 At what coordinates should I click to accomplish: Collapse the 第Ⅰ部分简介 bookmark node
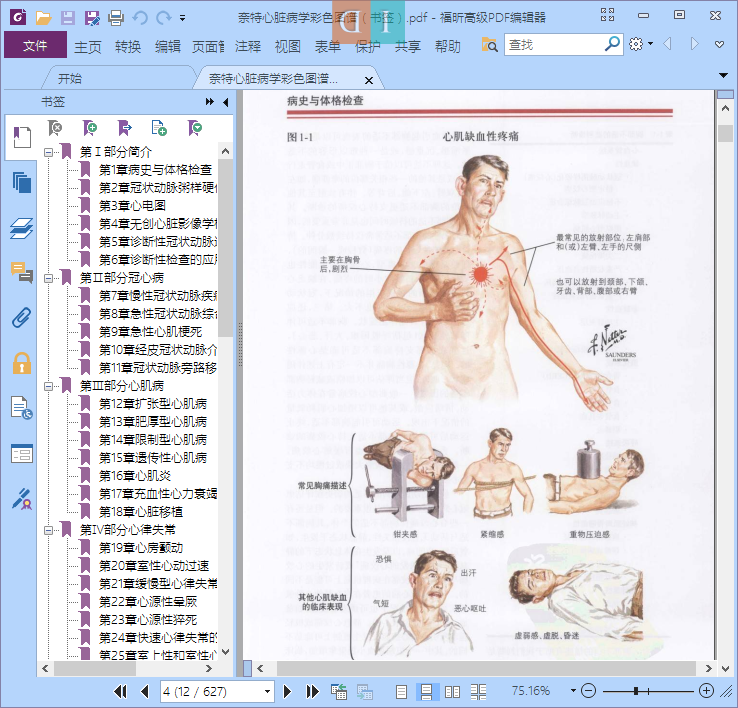tap(48, 152)
